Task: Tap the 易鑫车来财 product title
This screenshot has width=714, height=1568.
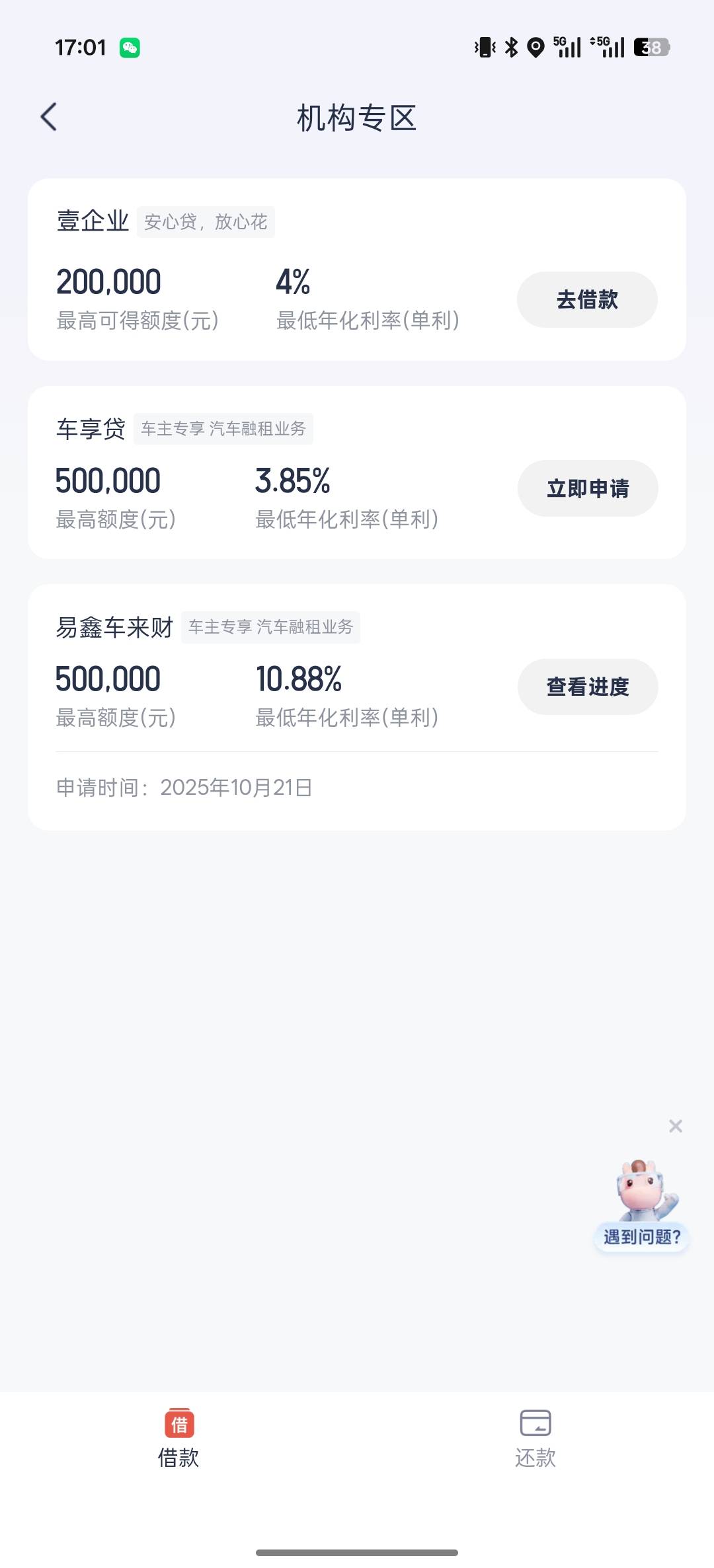Action: point(114,627)
